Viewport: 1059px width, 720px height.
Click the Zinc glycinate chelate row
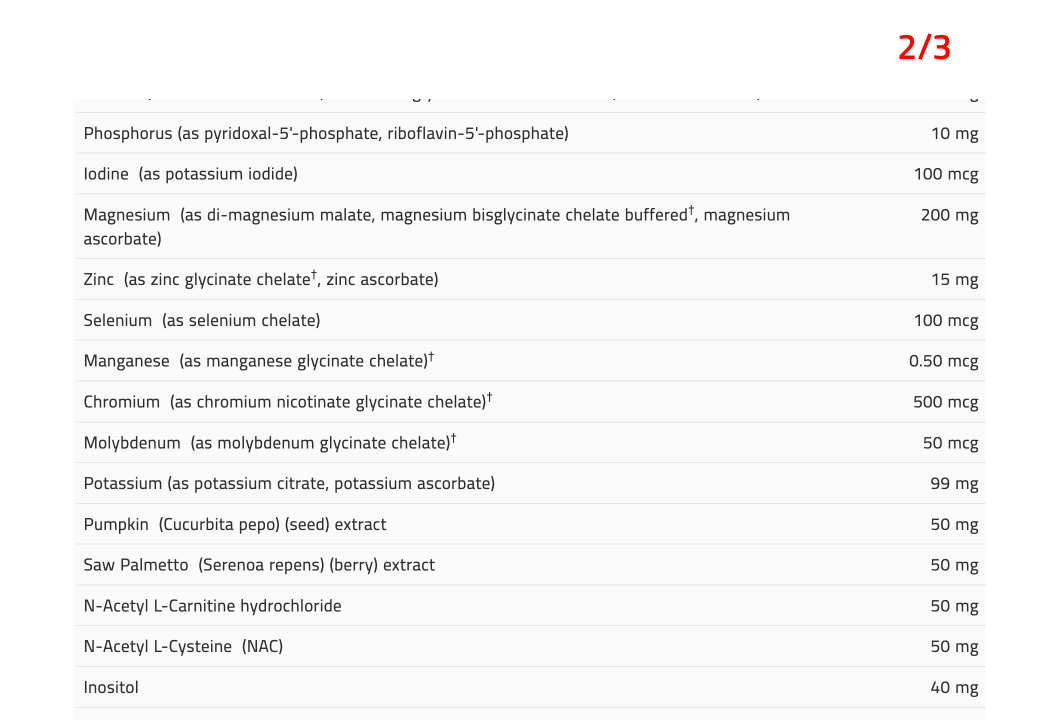coord(530,279)
